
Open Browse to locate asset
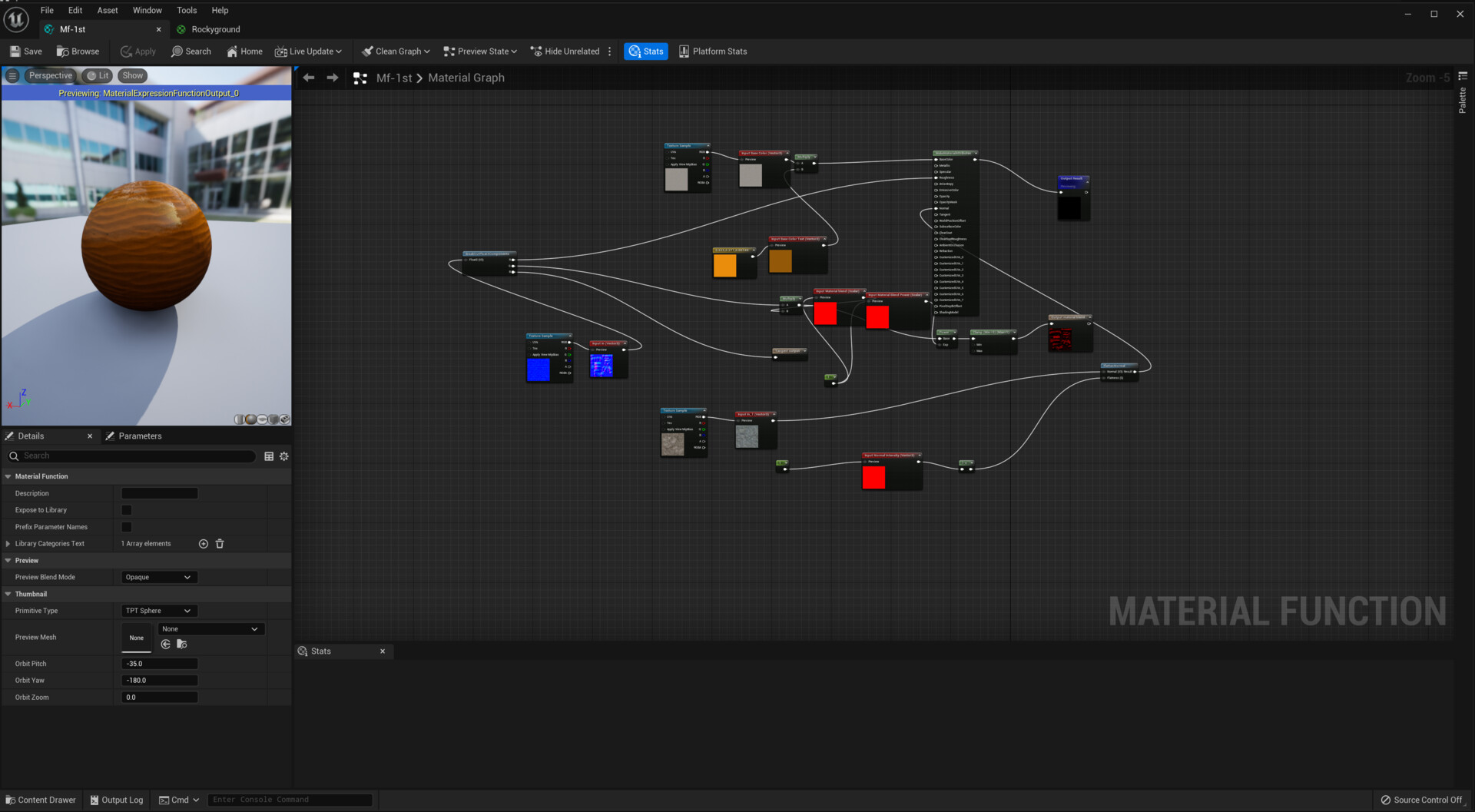78,51
